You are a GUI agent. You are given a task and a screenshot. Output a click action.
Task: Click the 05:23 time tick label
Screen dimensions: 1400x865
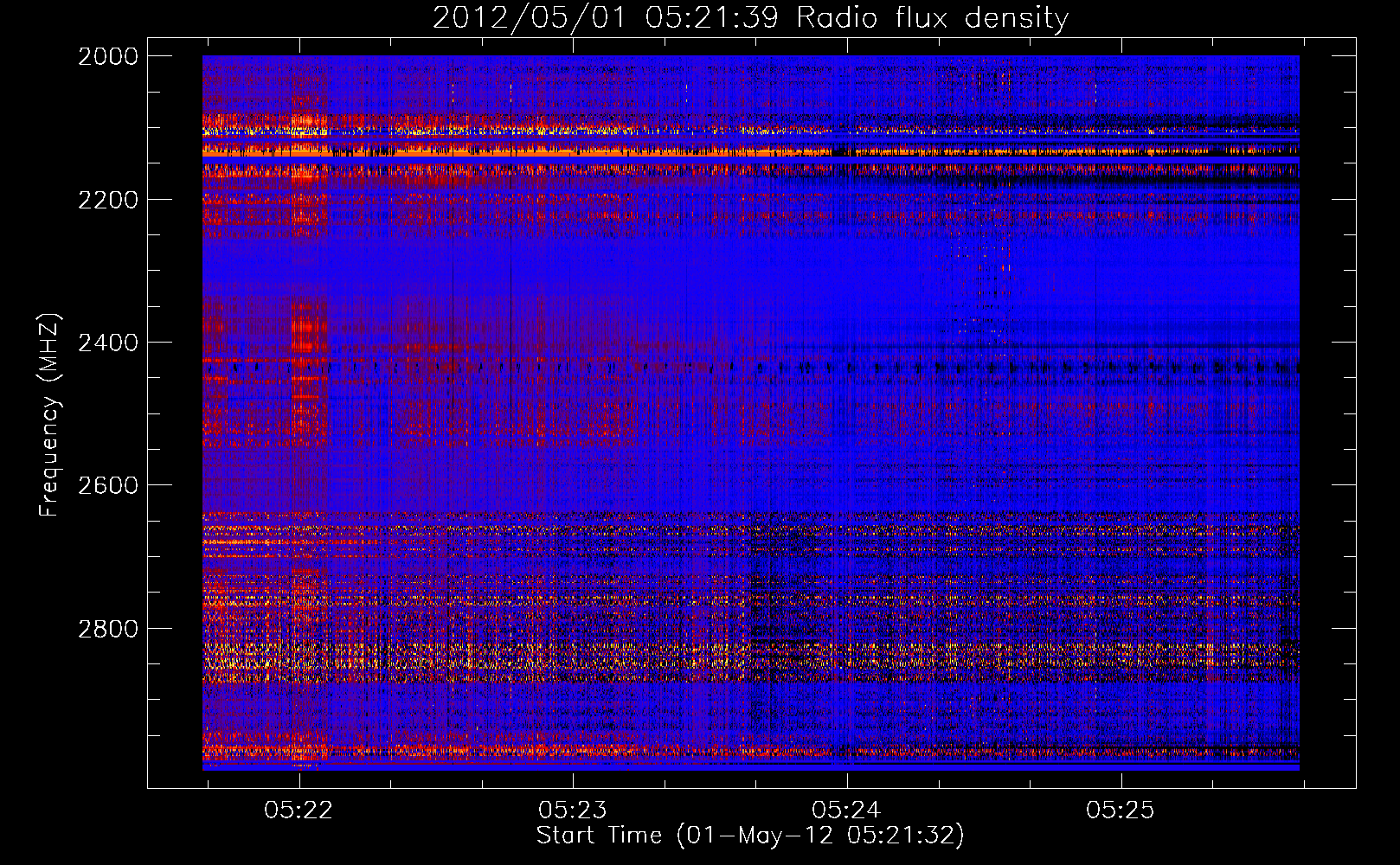pos(572,810)
